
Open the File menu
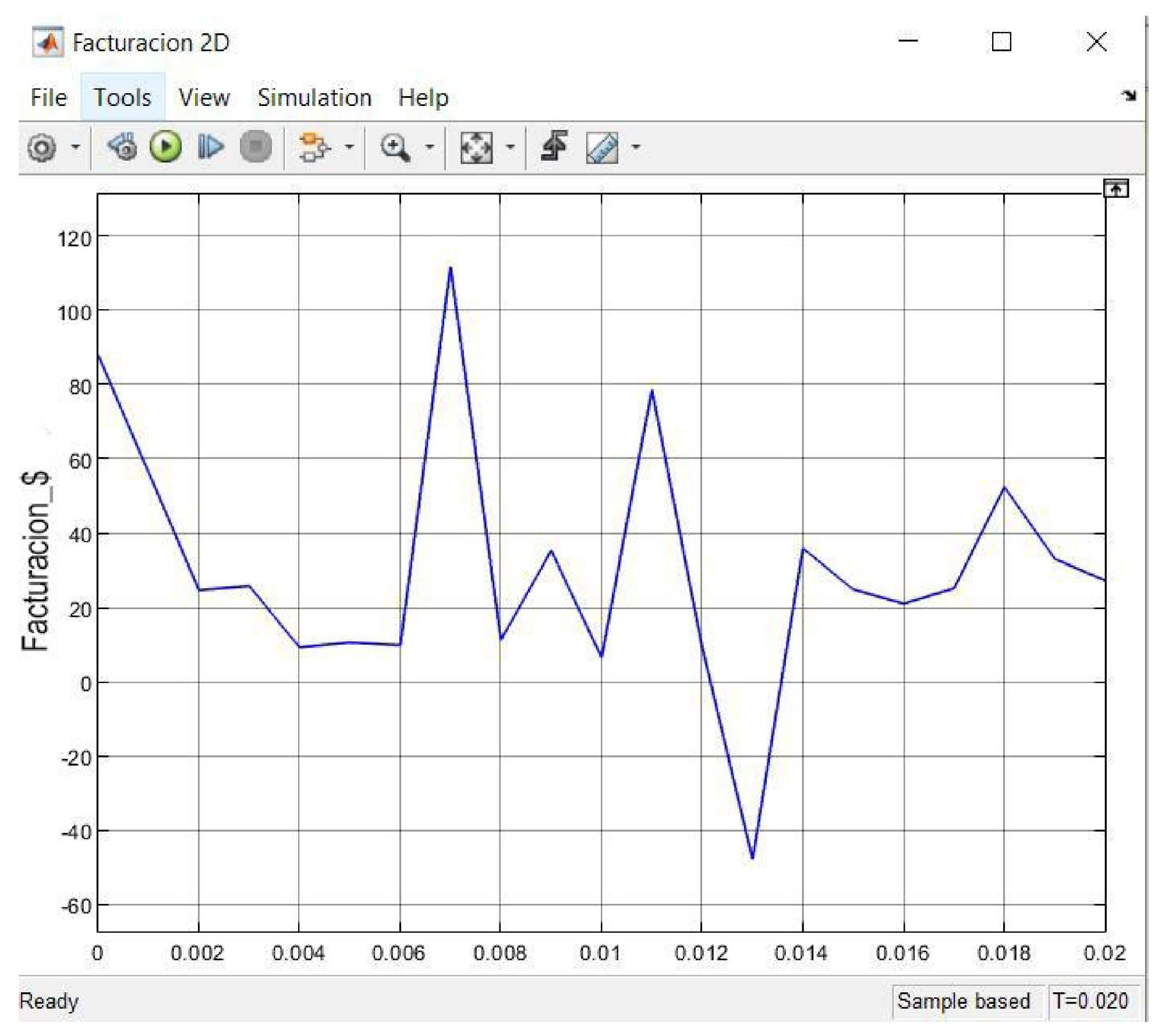click(49, 97)
